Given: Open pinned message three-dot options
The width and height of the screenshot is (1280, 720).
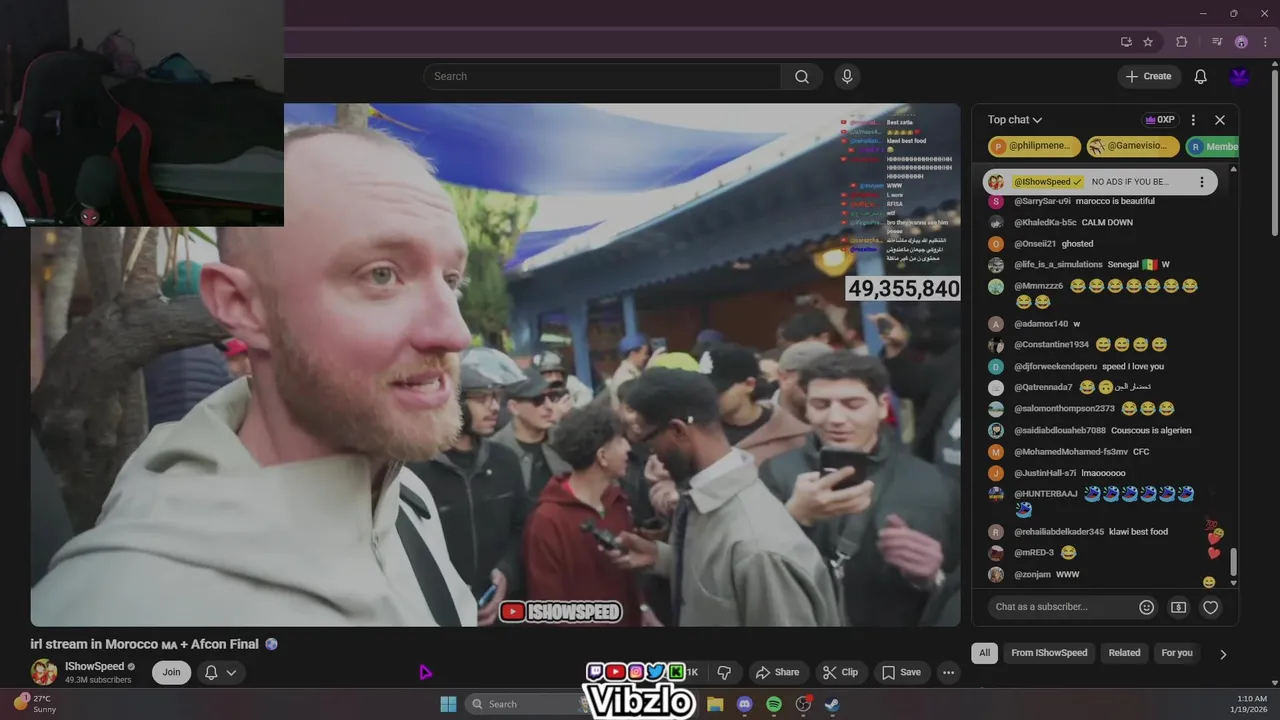Looking at the screenshot, I should tap(1202, 182).
